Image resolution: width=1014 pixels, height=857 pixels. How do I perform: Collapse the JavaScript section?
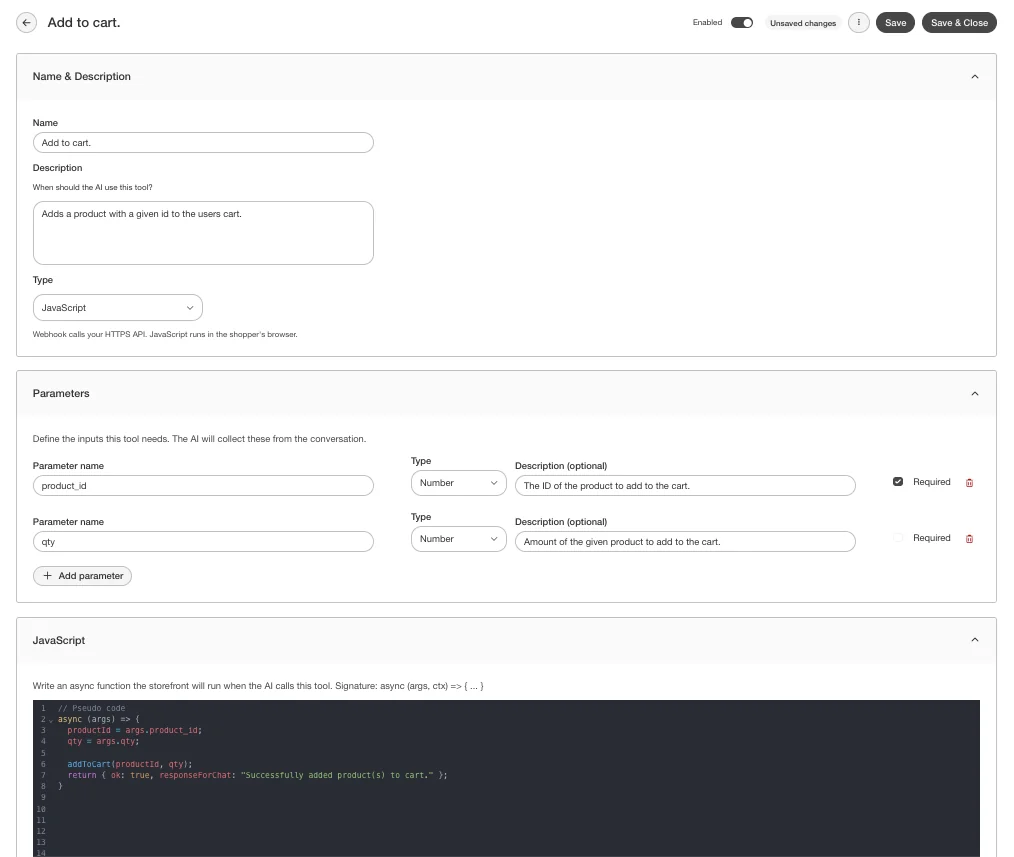point(975,640)
